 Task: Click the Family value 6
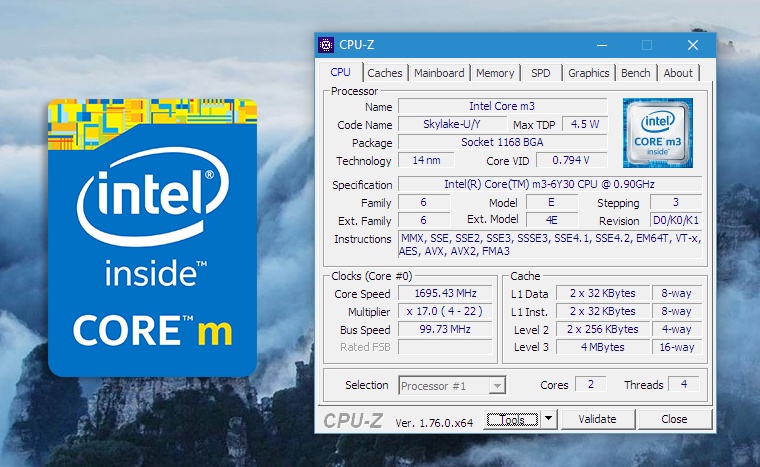tap(424, 202)
